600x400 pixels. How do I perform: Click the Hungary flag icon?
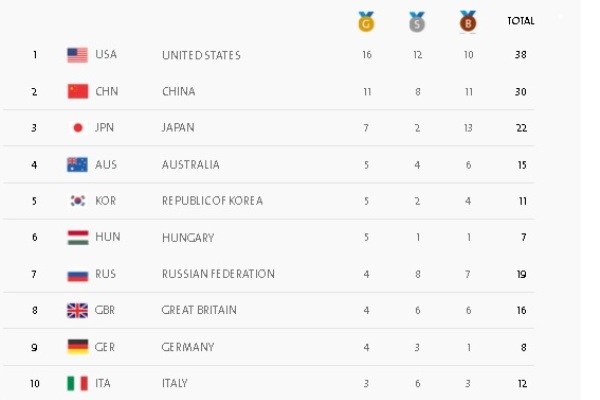click(x=78, y=237)
